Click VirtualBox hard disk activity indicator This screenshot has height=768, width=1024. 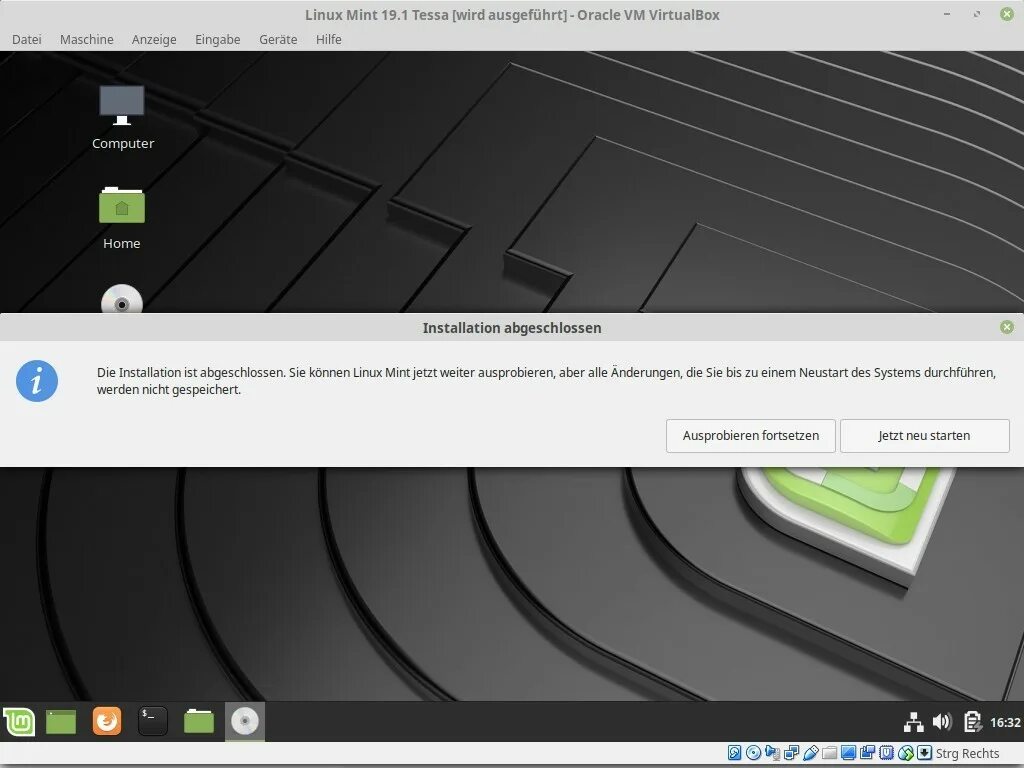[x=735, y=753]
